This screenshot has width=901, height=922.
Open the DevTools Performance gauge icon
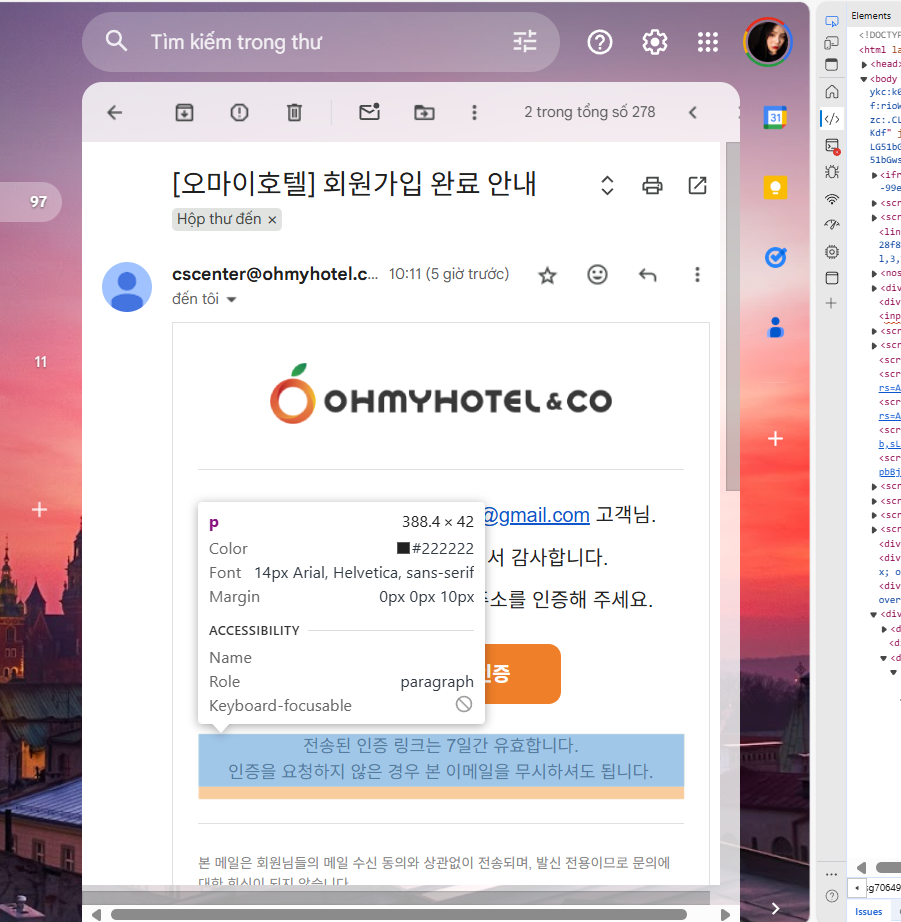click(x=832, y=225)
